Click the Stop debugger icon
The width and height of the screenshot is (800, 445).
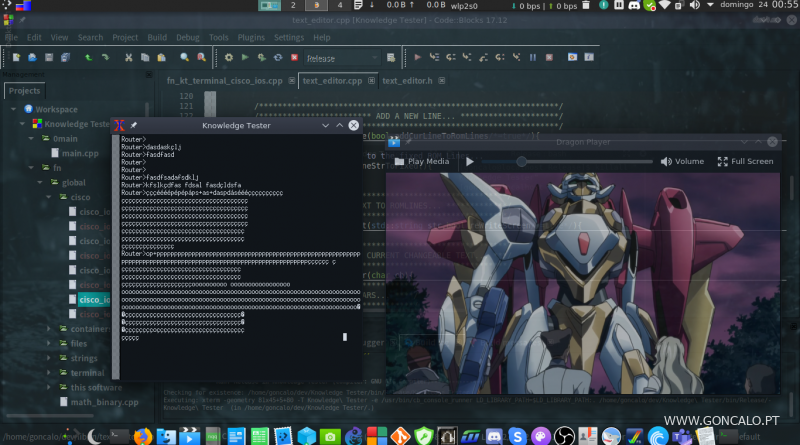pyautogui.click(x=549, y=57)
